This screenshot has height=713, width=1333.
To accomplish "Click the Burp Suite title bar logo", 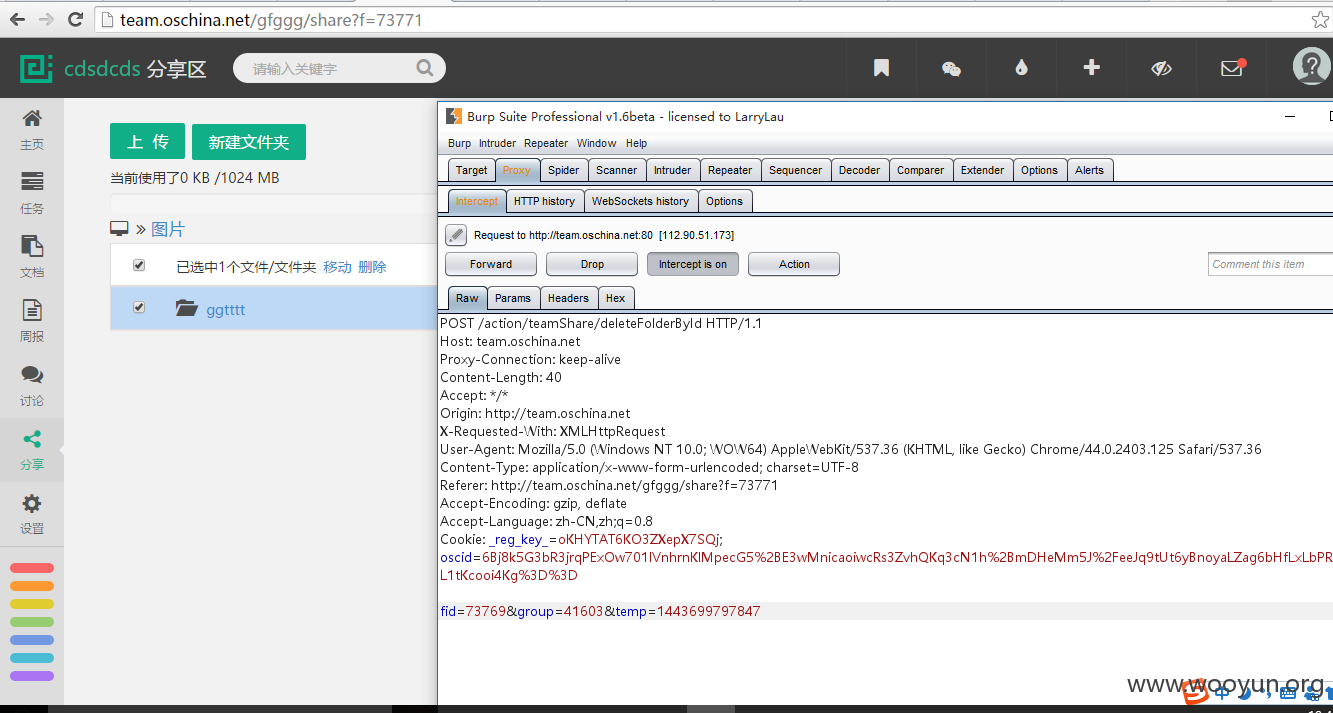I will tap(454, 116).
